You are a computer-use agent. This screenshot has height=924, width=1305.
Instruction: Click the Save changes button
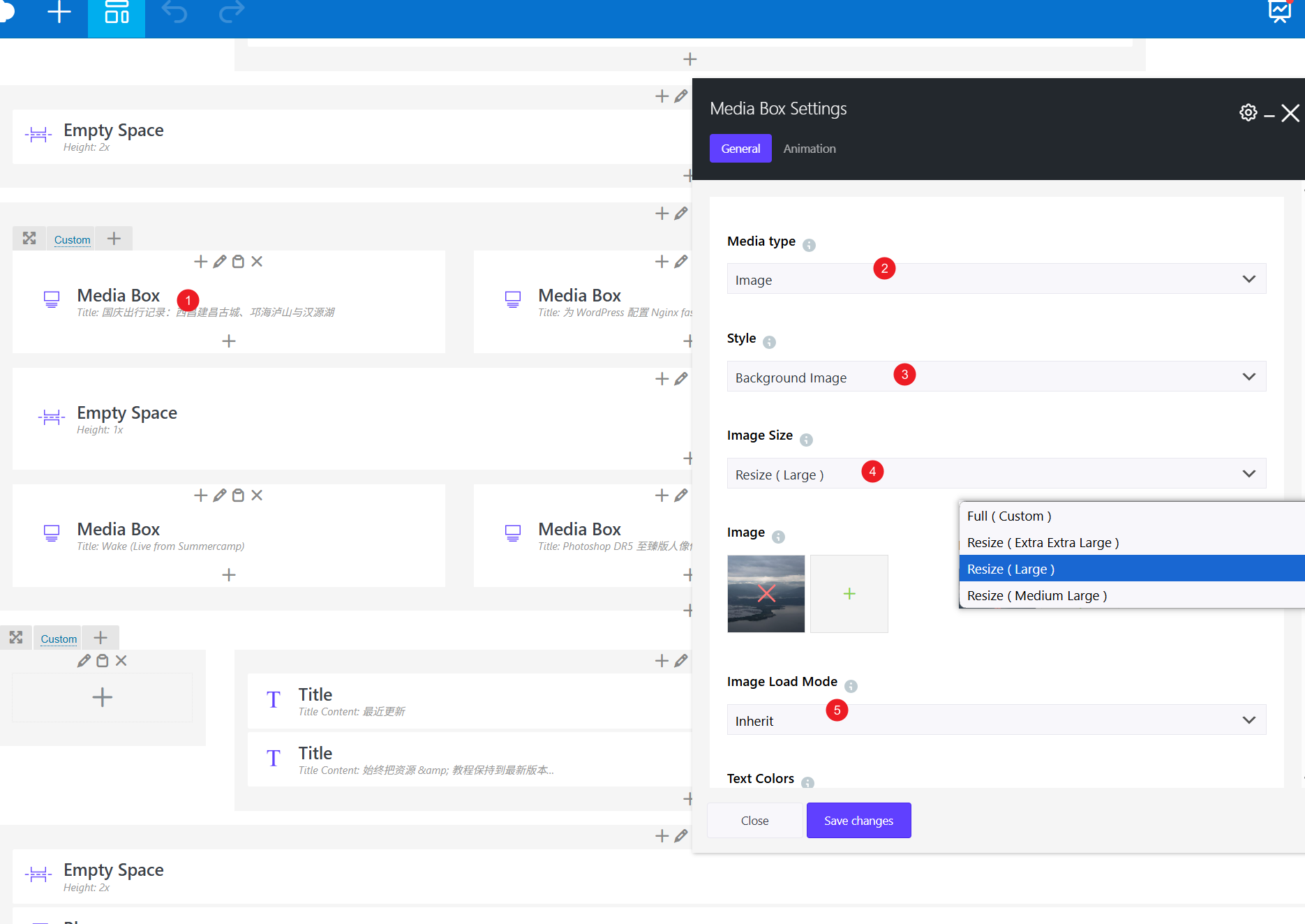click(x=858, y=821)
